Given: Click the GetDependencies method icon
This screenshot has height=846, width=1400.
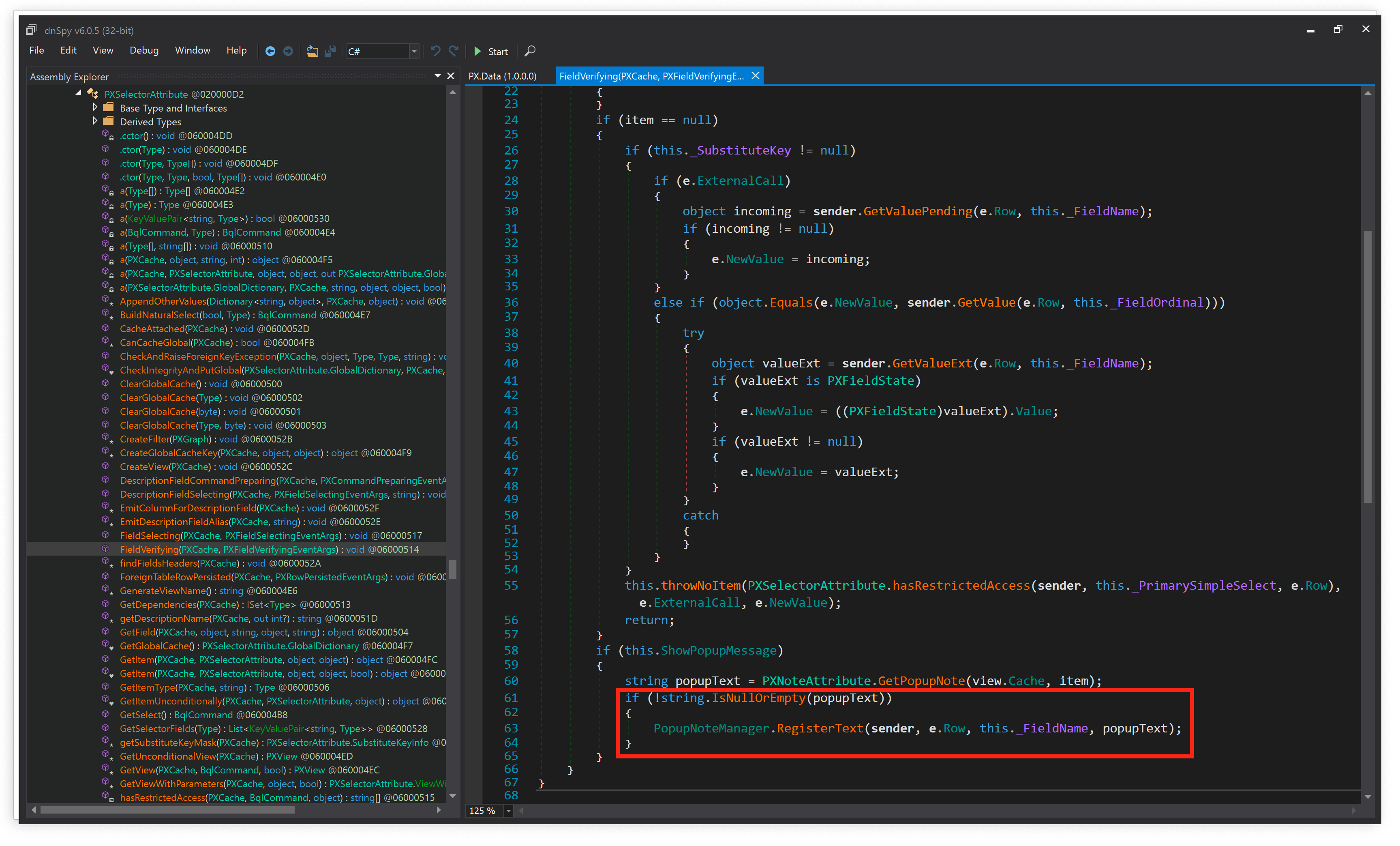Looking at the screenshot, I should pos(106,604).
